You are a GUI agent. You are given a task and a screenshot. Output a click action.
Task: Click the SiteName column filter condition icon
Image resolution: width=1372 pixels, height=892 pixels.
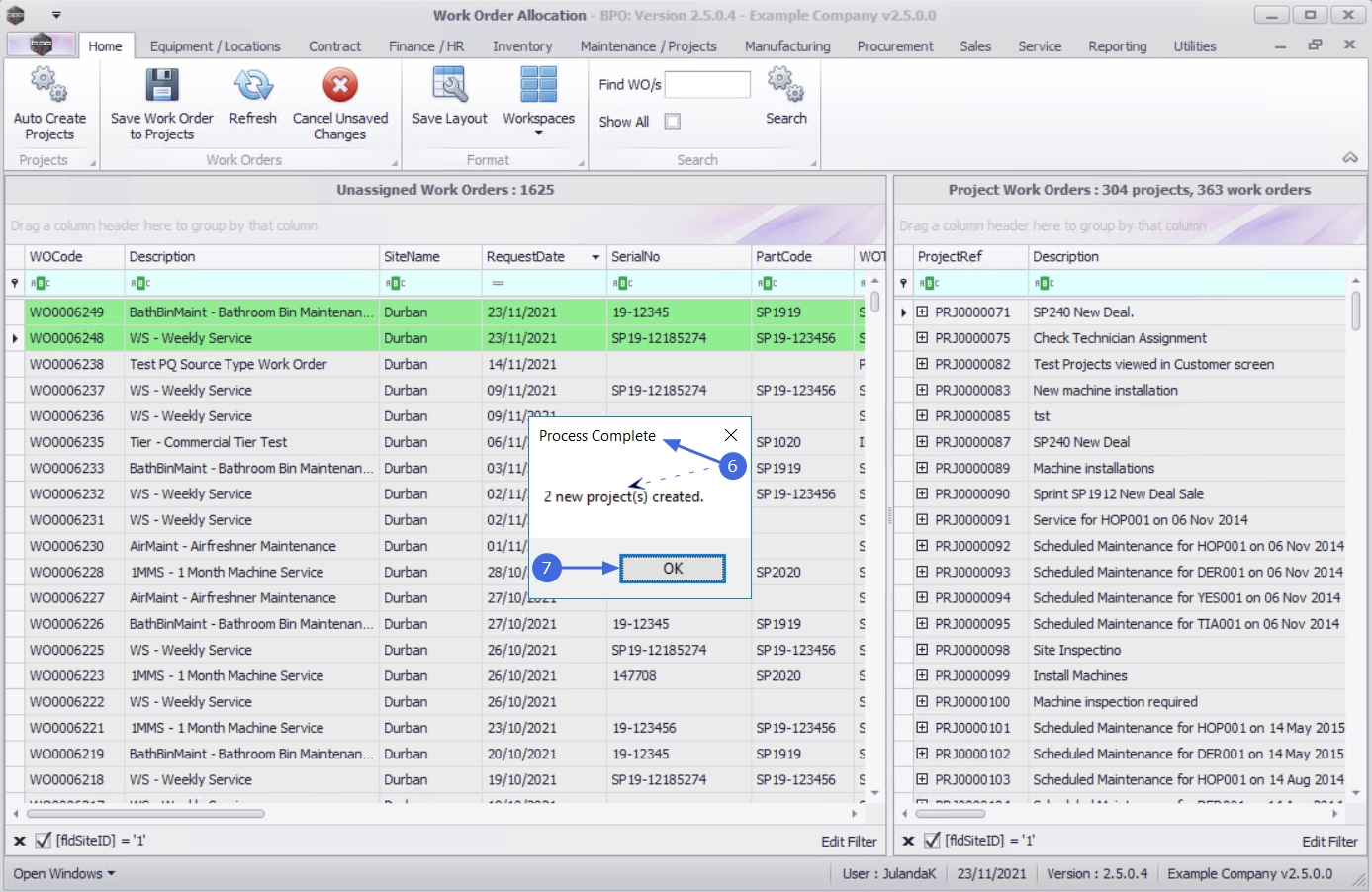point(395,283)
